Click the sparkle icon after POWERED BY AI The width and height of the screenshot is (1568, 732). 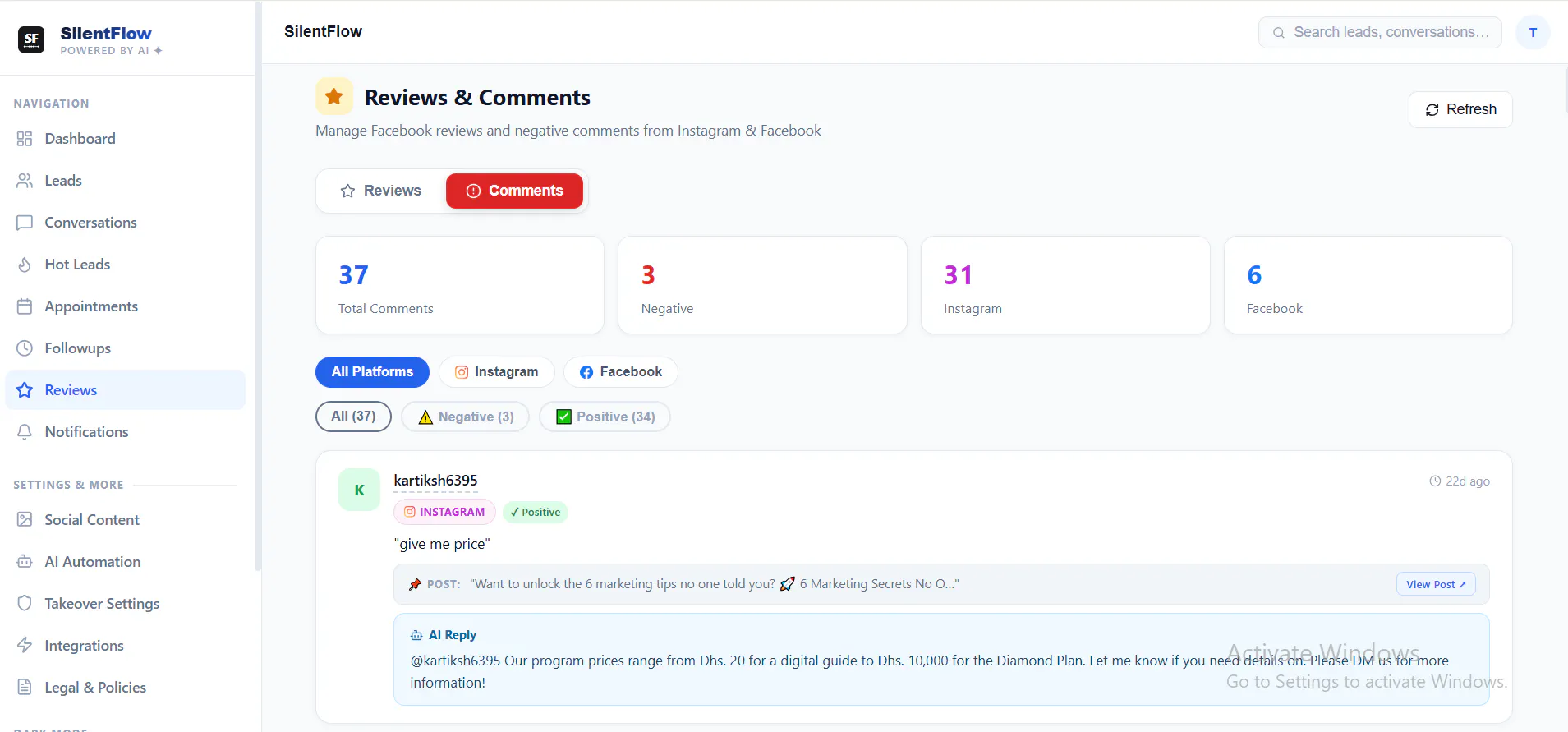click(x=159, y=51)
